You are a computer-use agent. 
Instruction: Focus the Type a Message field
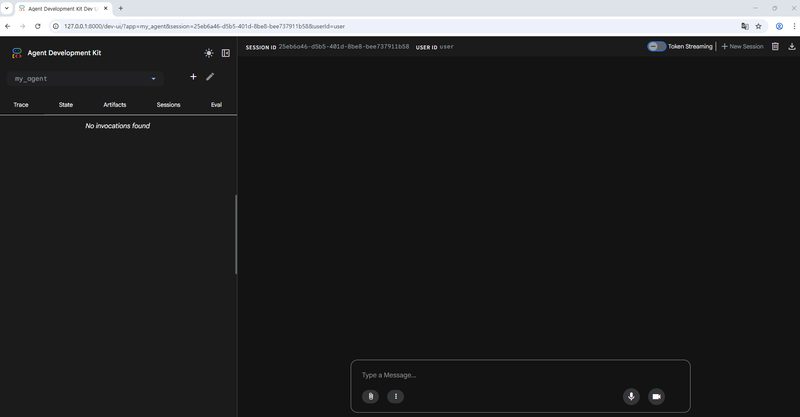[520, 375]
